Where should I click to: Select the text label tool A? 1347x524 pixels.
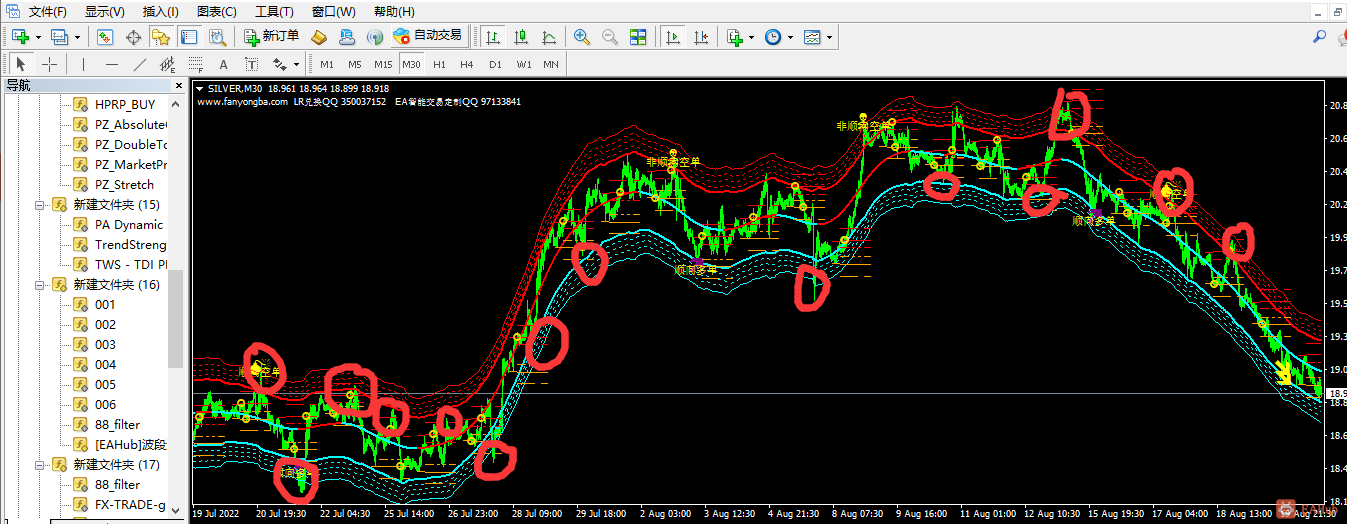tap(223, 64)
